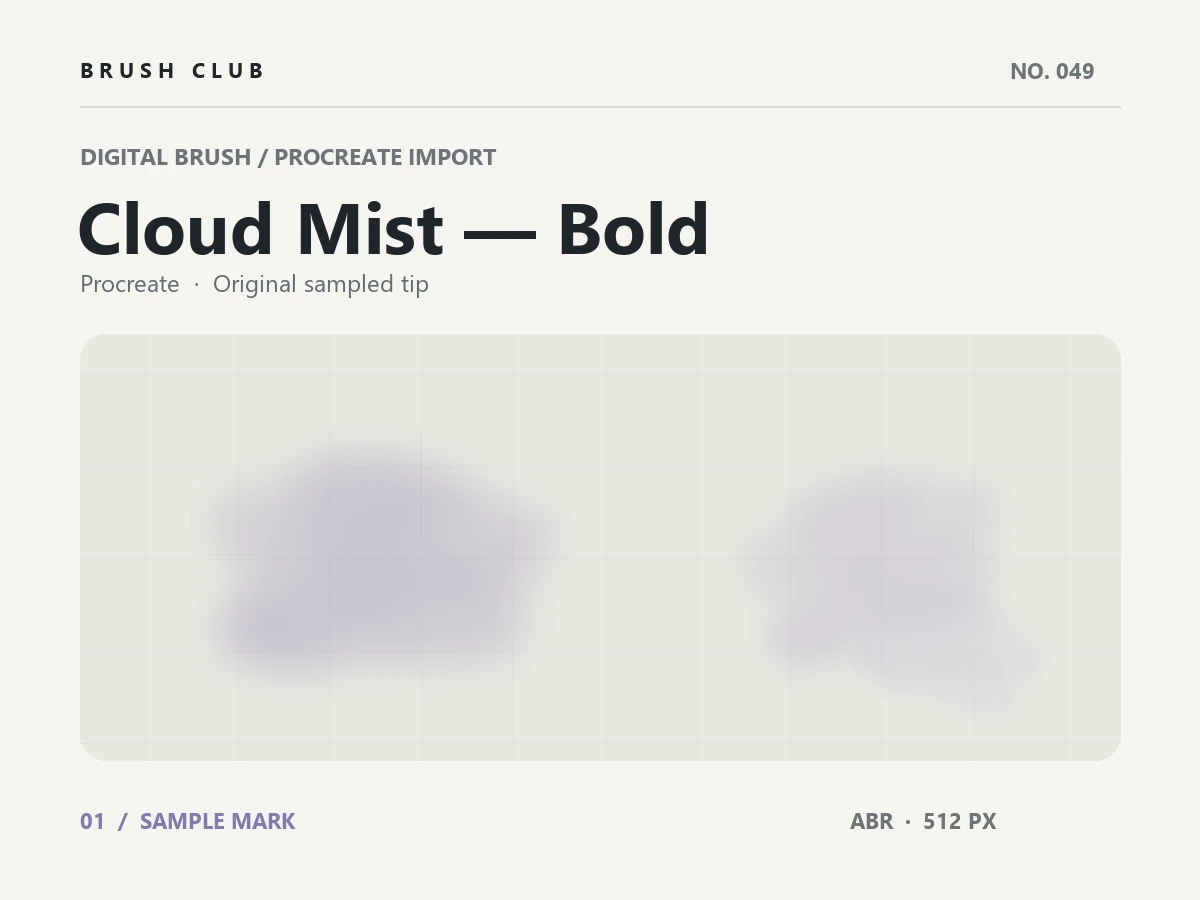Click the left purple mist brush stroke
This screenshot has height=900, width=1200.
point(380,560)
